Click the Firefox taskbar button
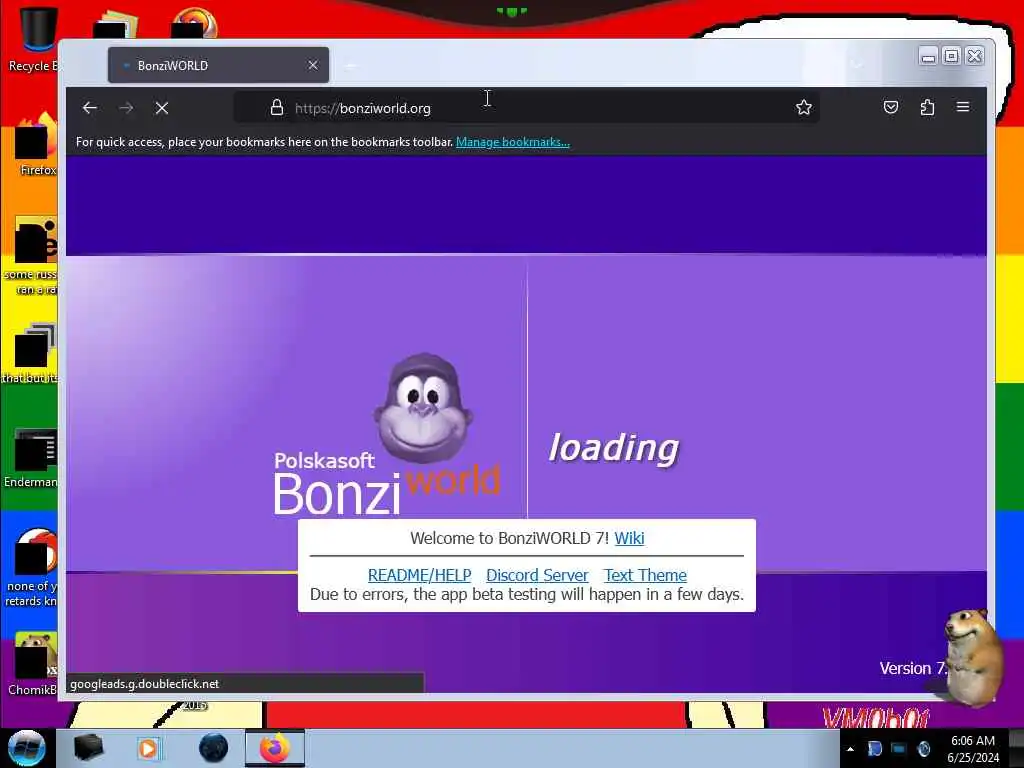The height and width of the screenshot is (768, 1024). [274, 748]
